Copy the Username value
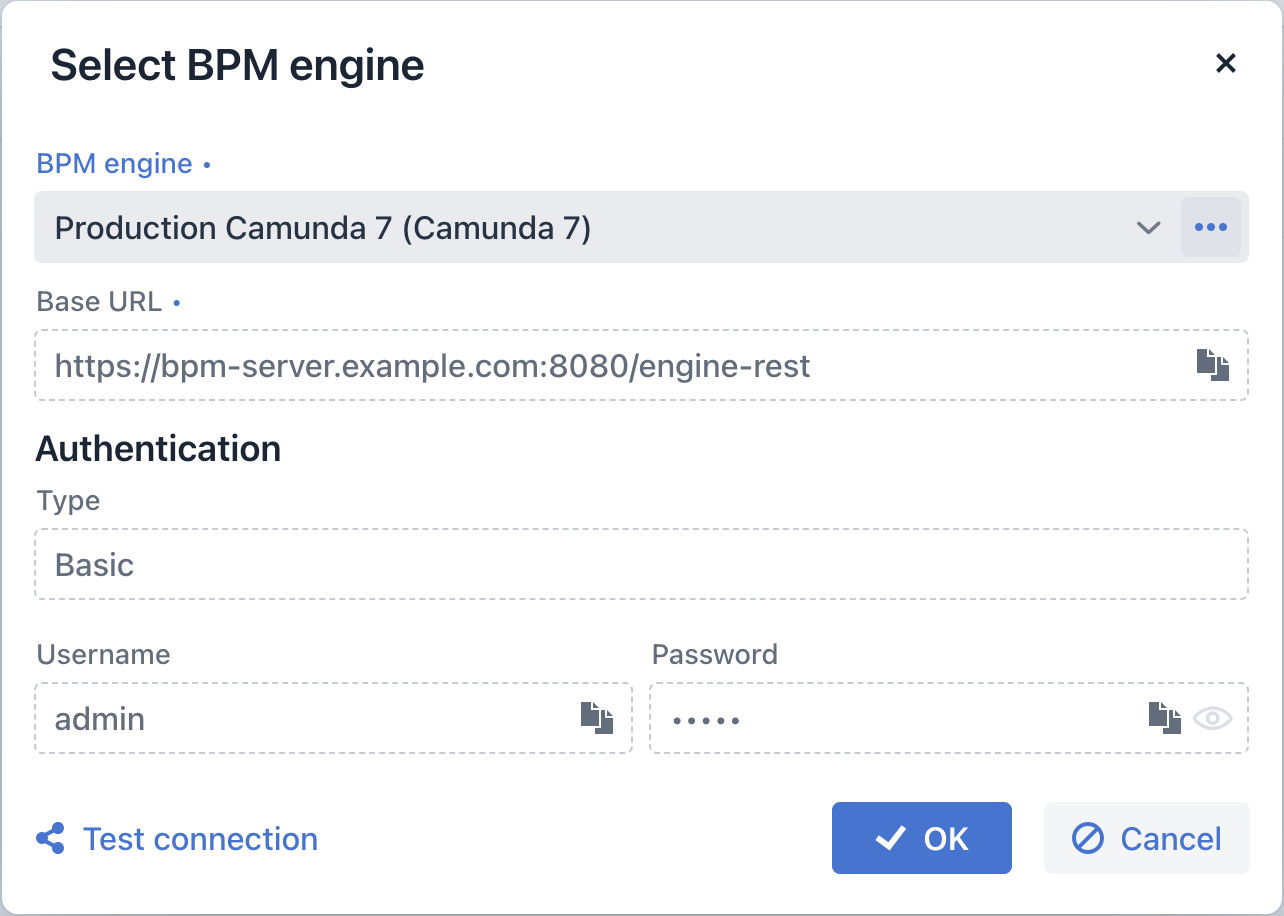 [597, 718]
